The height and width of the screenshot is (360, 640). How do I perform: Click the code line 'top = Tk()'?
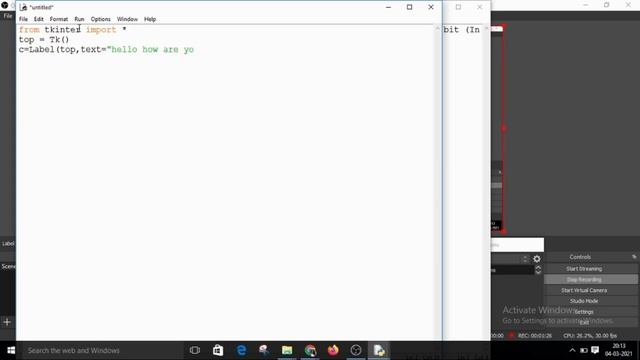[44, 40]
